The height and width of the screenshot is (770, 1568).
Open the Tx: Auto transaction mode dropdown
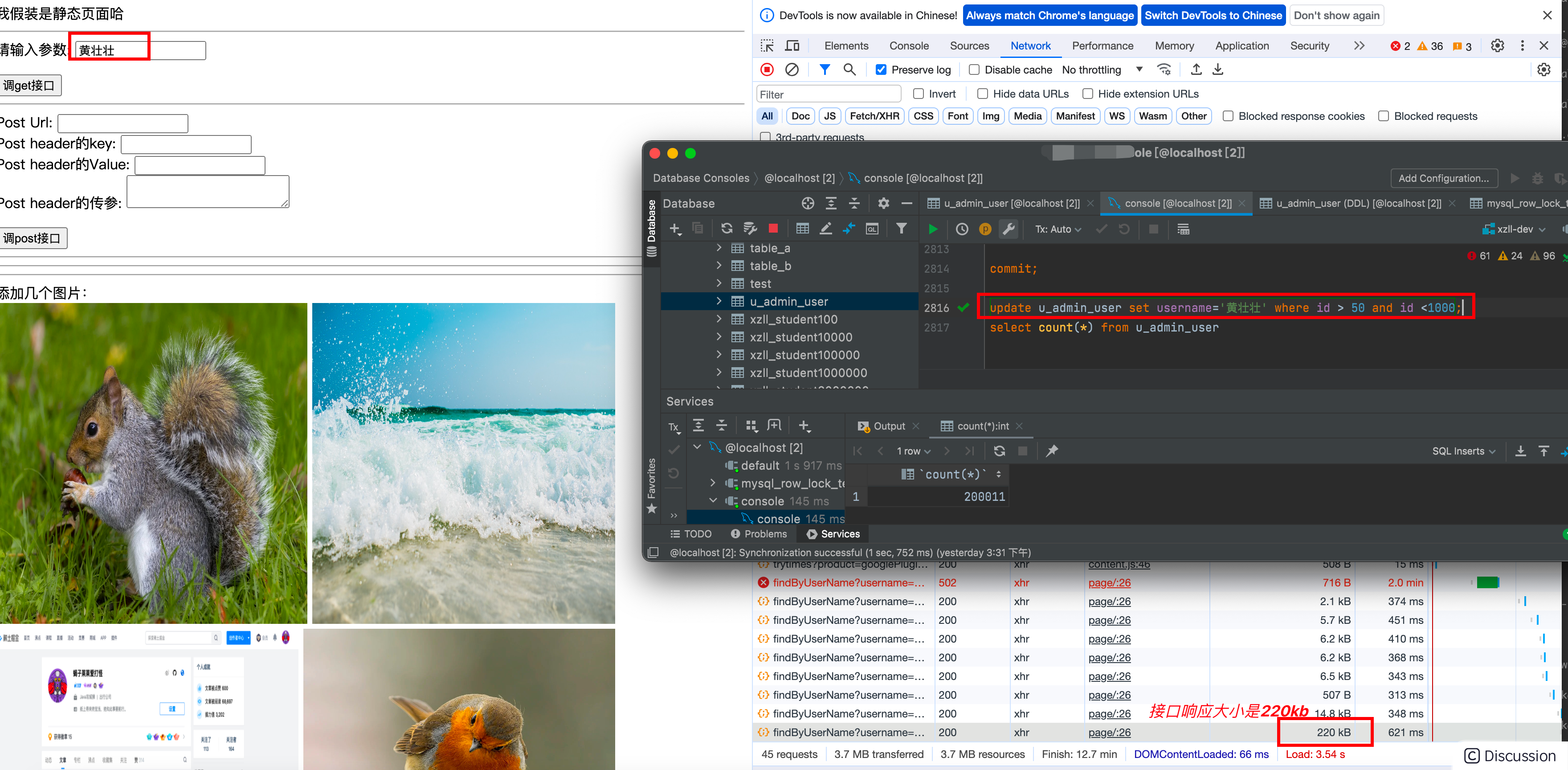[x=1058, y=229]
